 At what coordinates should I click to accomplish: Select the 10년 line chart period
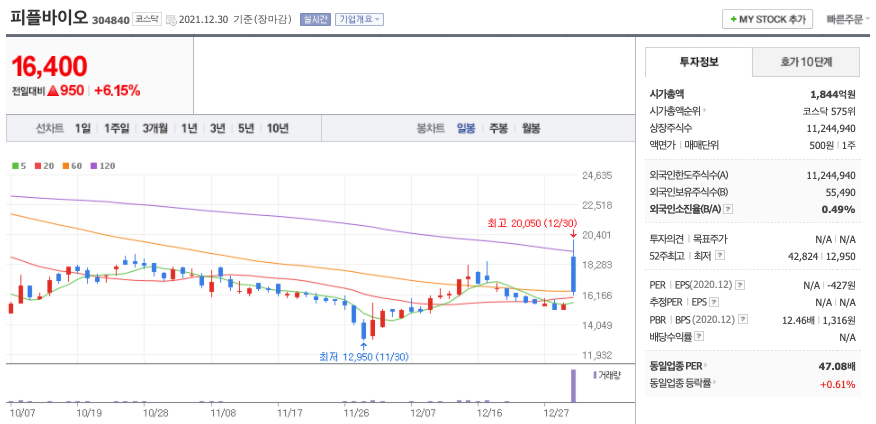point(278,128)
